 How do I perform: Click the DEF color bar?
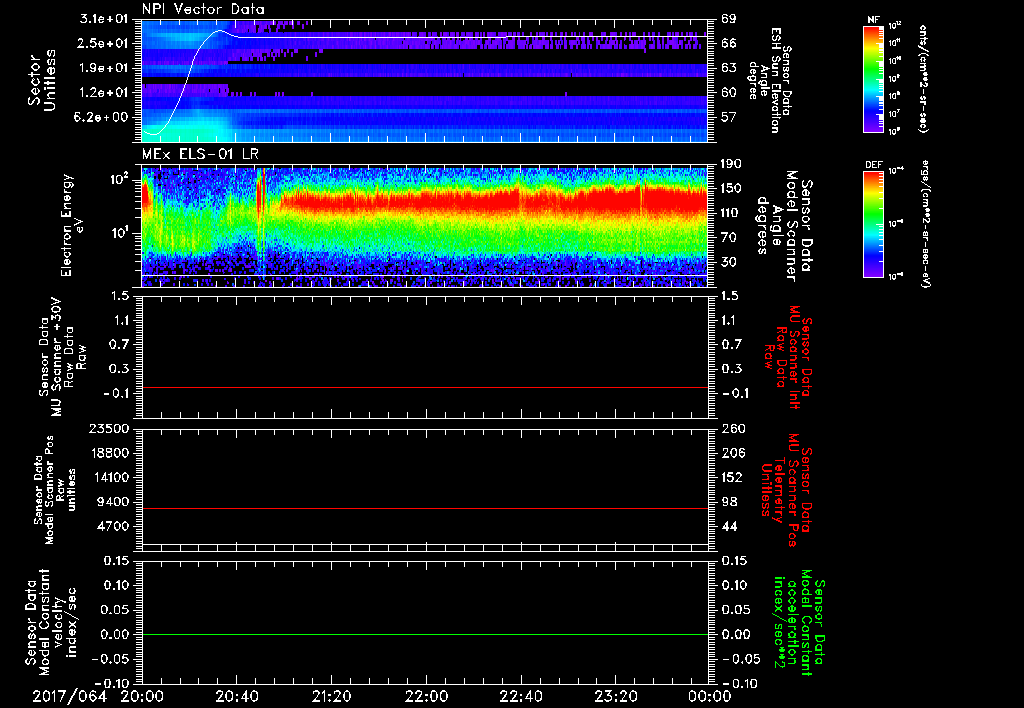(873, 225)
